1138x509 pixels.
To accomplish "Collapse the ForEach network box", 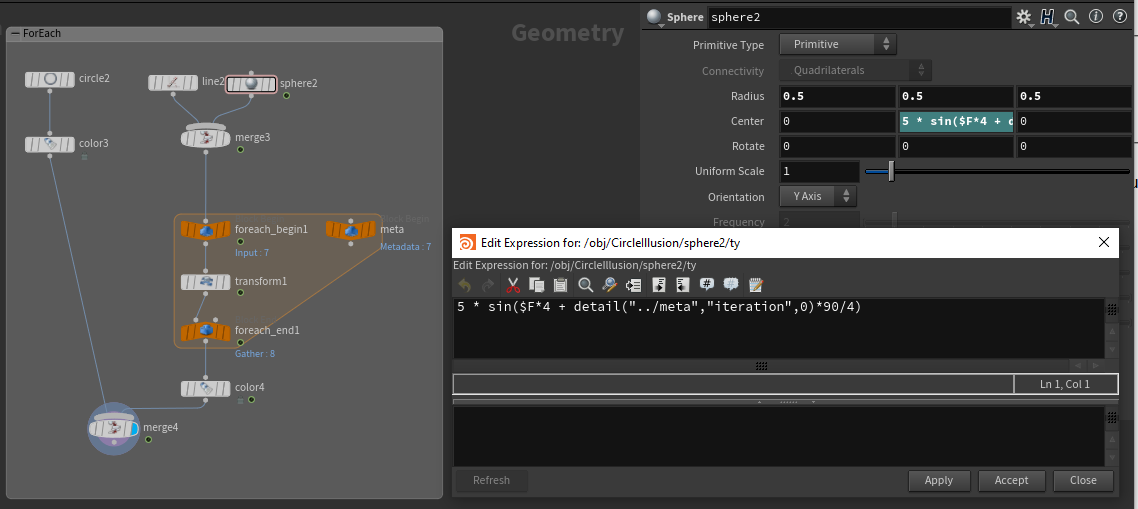I will pyautogui.click(x=14, y=33).
